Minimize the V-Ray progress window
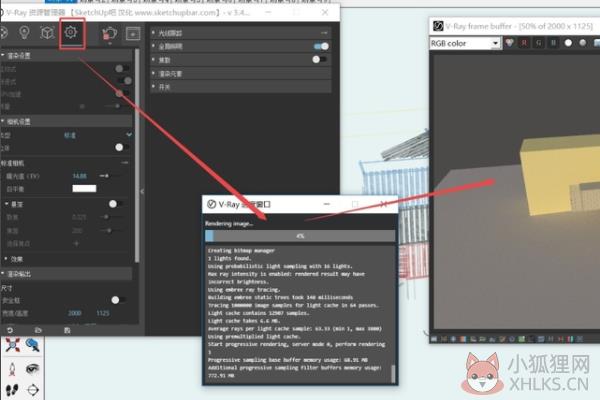Viewport: 600px width, 400px height. click(326, 204)
